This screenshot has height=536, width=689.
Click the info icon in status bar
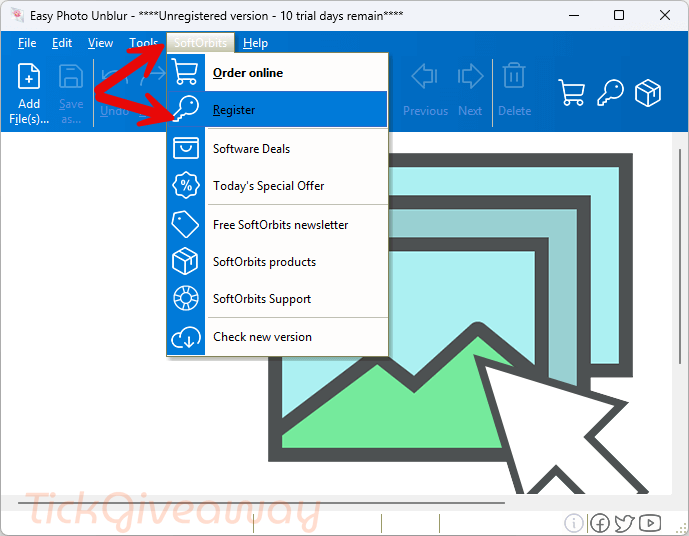574,523
